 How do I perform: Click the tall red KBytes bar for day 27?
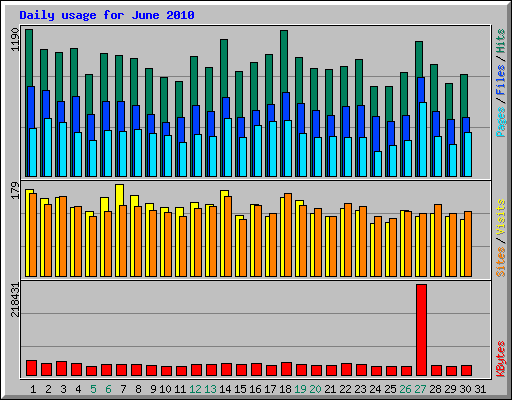pos(421,330)
